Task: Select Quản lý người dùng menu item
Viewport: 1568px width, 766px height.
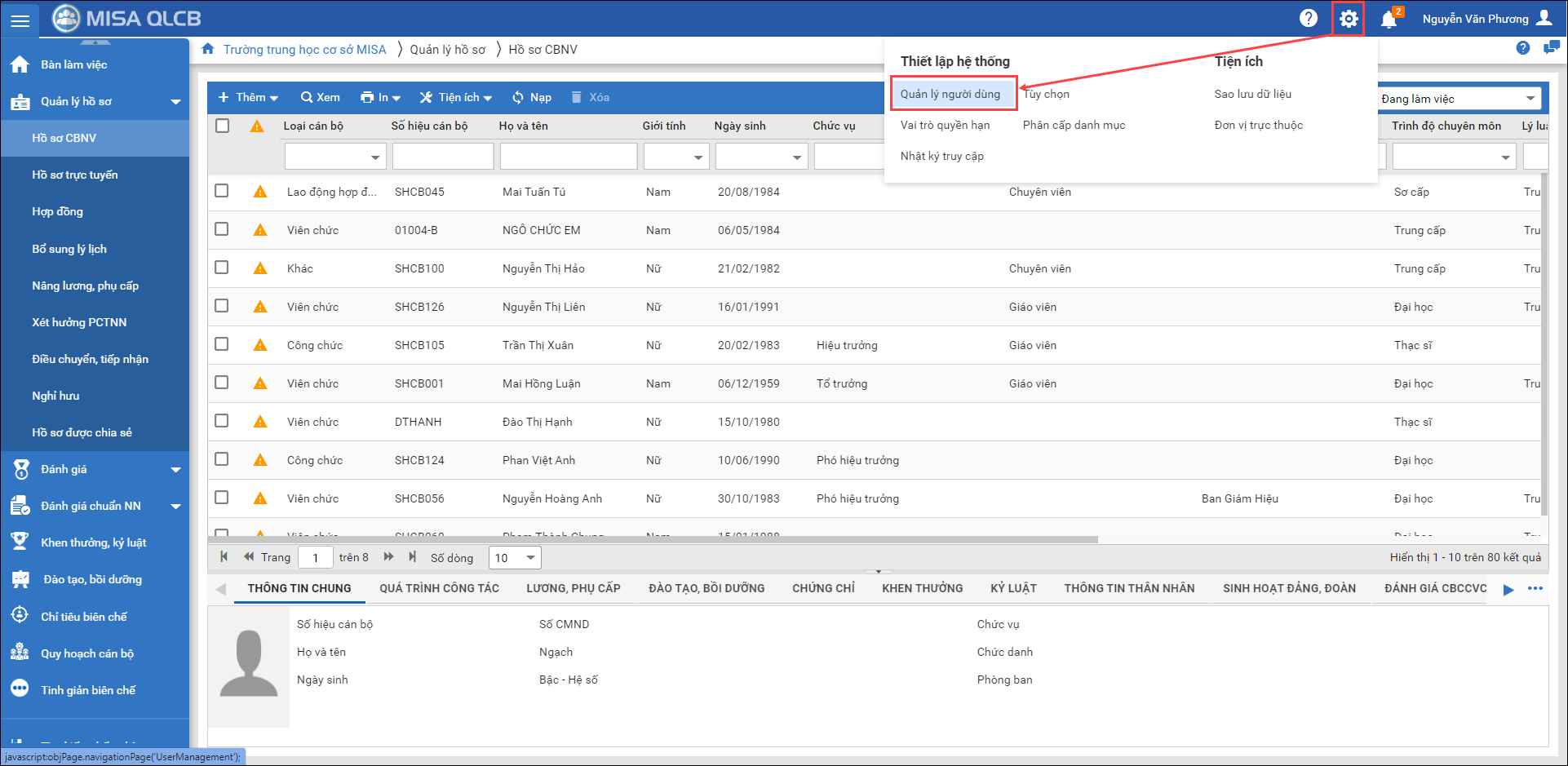Action: point(950,94)
